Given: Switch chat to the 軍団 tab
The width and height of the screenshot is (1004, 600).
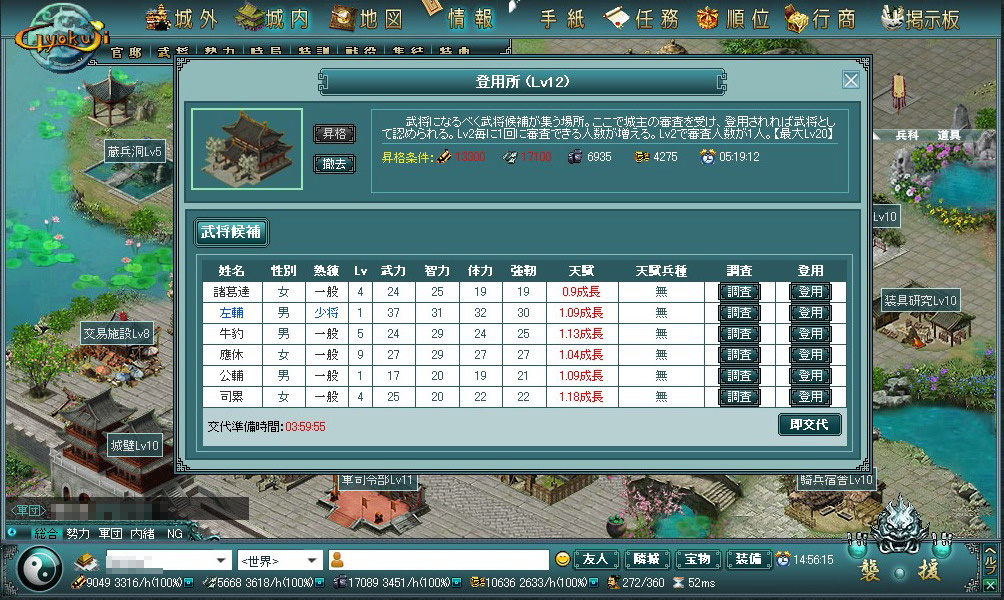Looking at the screenshot, I should [x=110, y=533].
